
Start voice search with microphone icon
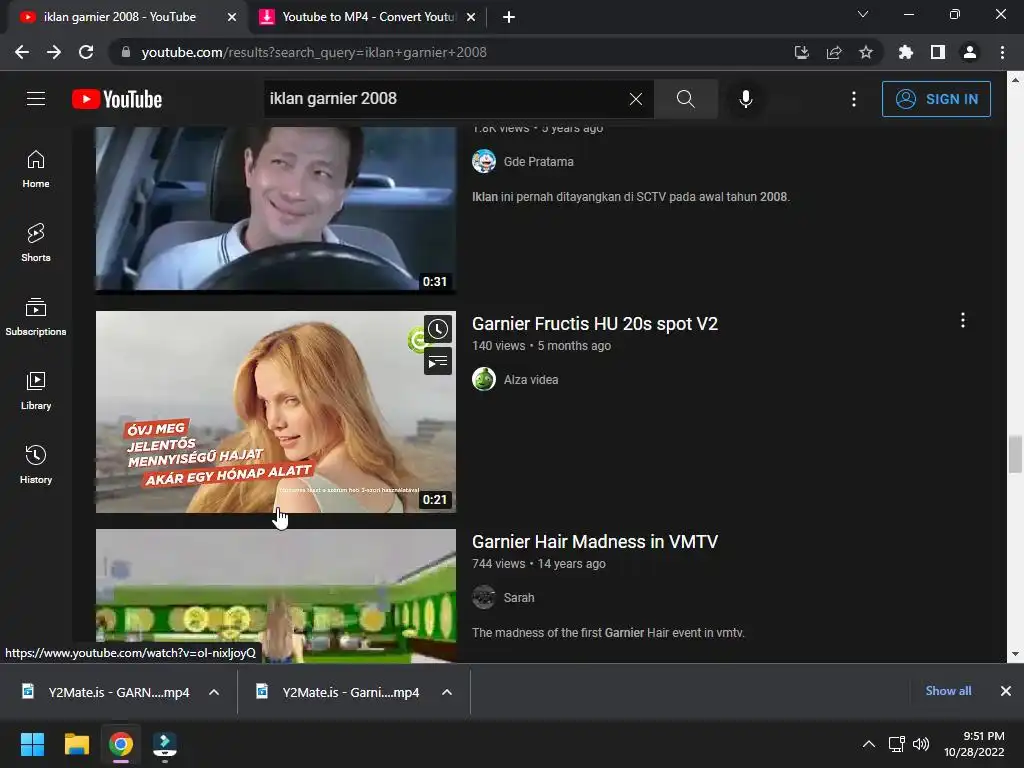[746, 99]
